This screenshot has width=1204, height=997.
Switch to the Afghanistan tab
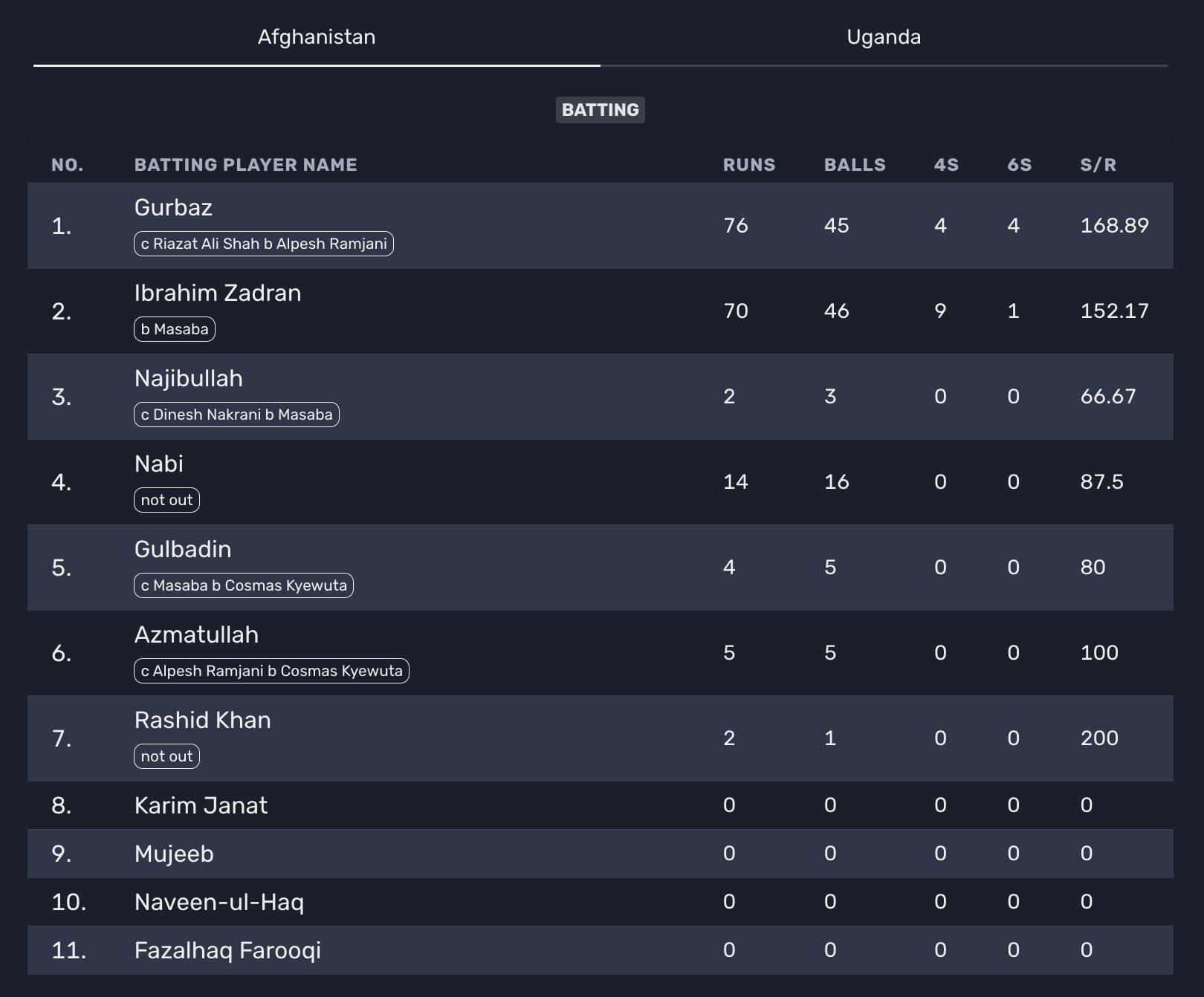pos(317,37)
